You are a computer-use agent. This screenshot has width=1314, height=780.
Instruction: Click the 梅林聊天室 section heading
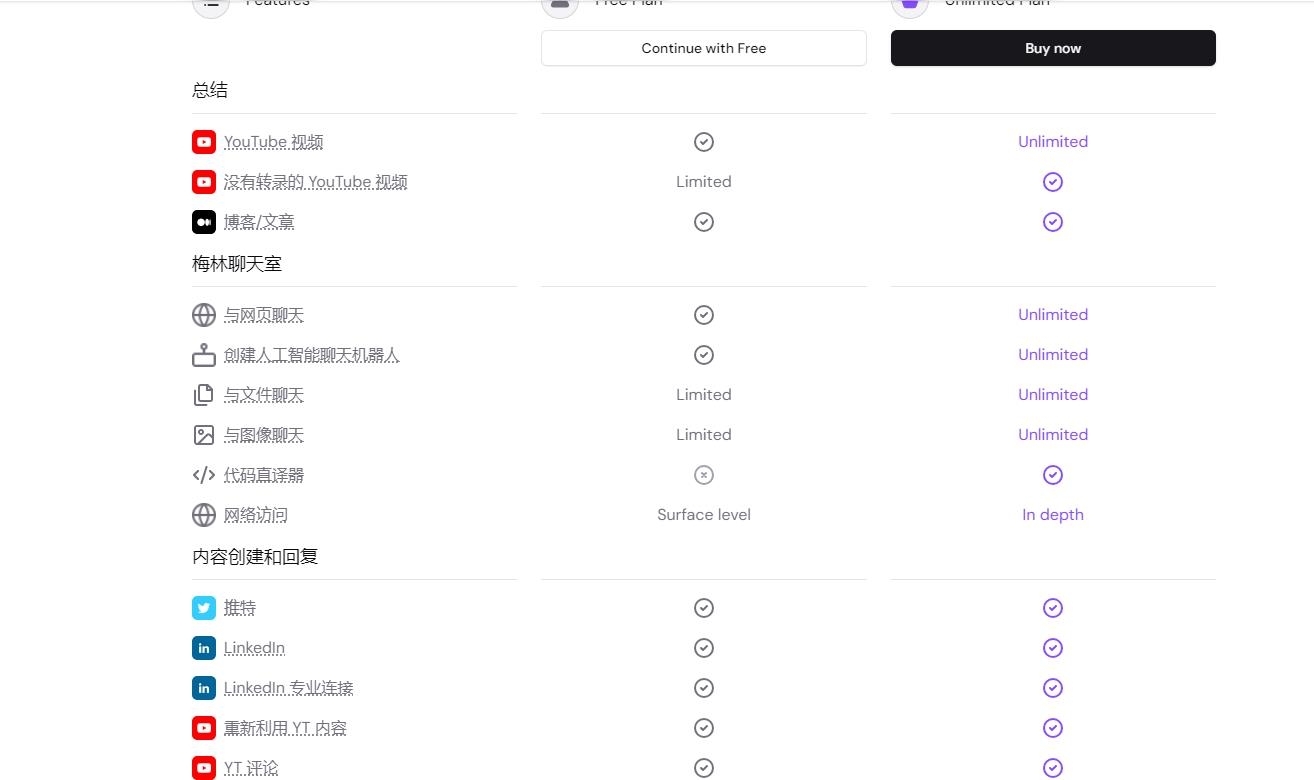(x=237, y=264)
